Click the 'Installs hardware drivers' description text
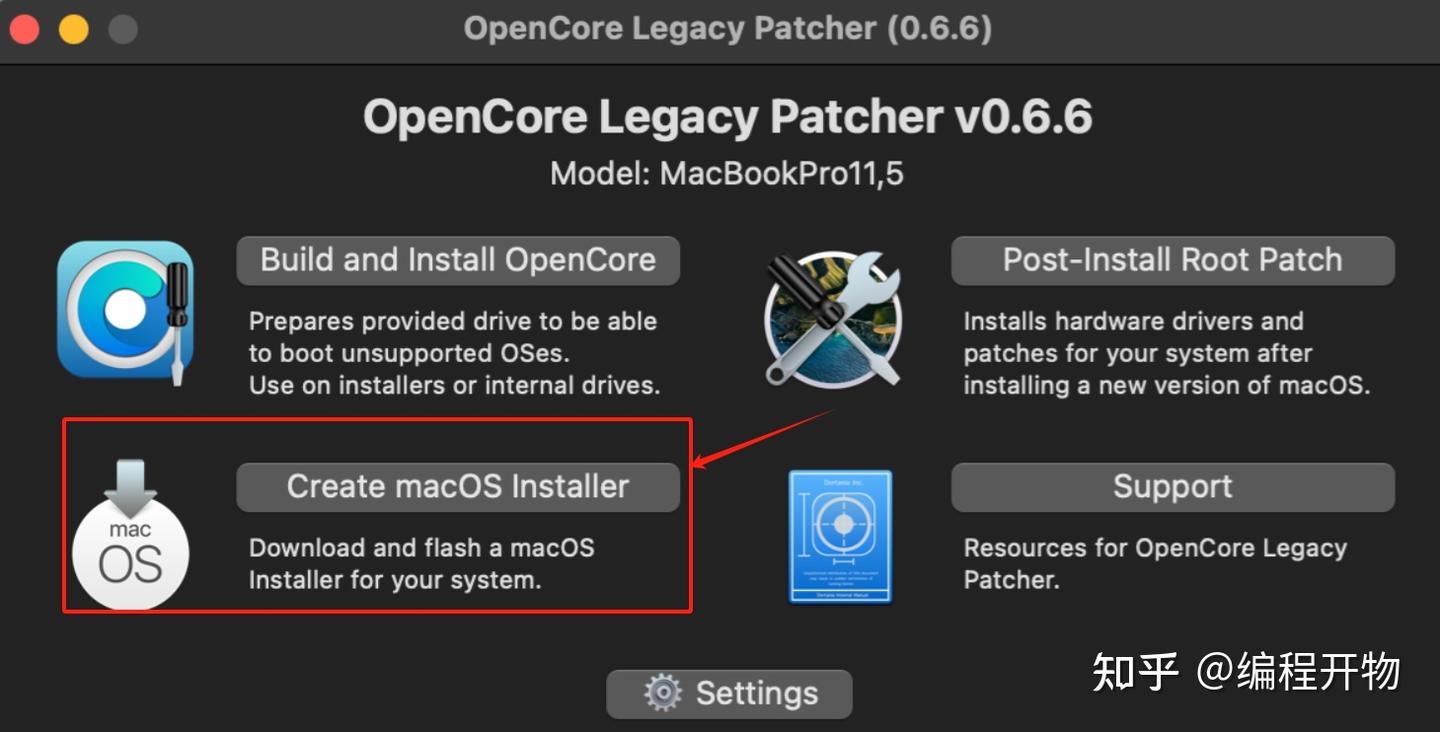Image resolution: width=1440 pixels, height=732 pixels. tap(1166, 353)
